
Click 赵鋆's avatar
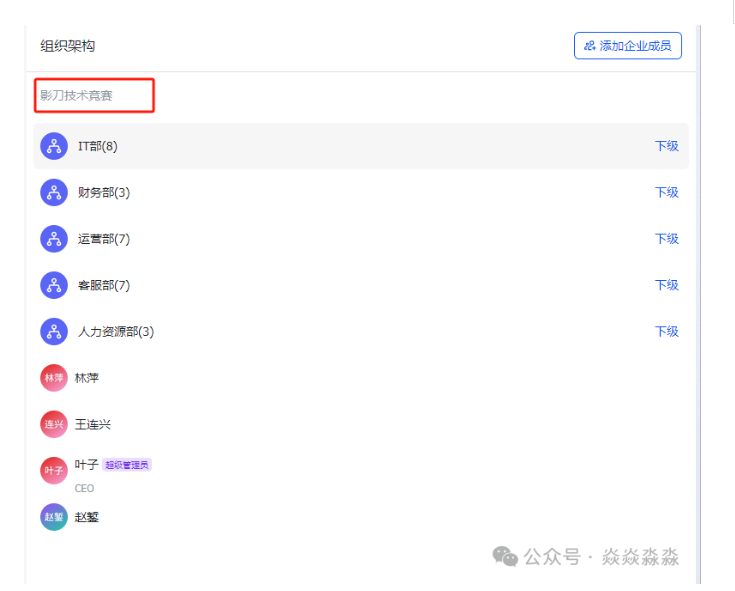(x=54, y=517)
